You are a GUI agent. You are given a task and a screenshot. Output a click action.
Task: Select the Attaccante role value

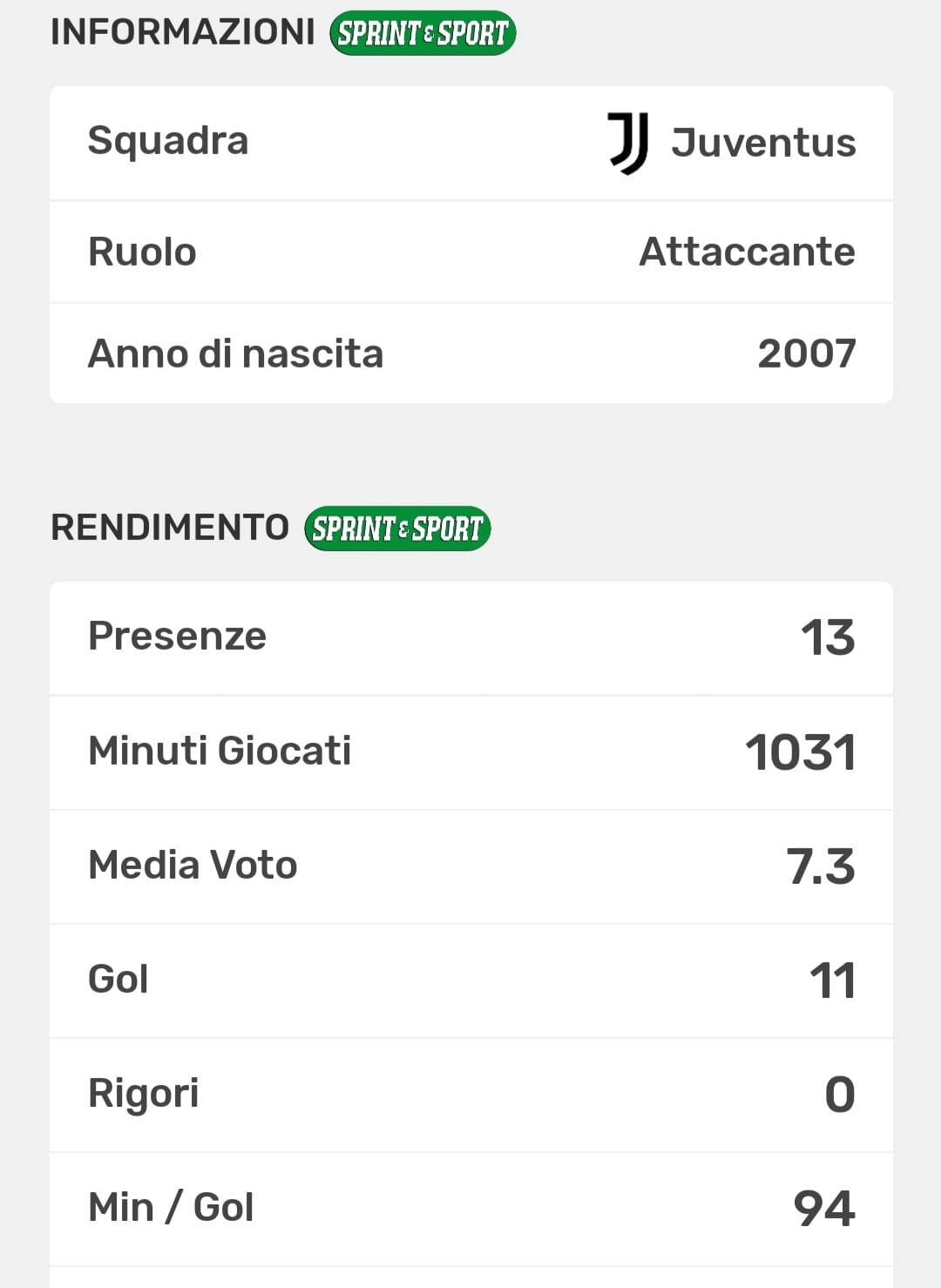point(747,252)
